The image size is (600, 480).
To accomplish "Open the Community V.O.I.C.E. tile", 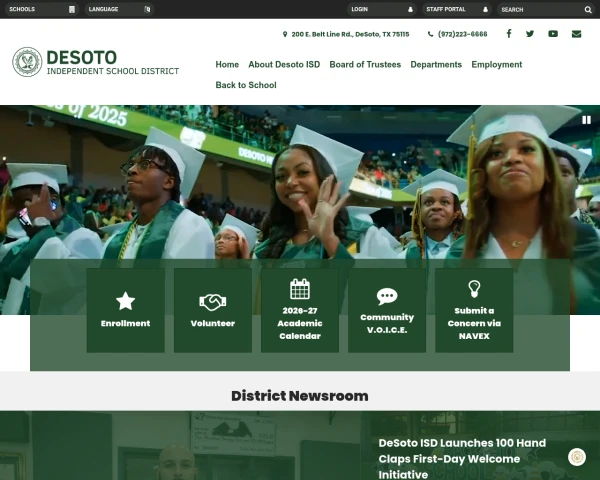I will click(x=387, y=310).
